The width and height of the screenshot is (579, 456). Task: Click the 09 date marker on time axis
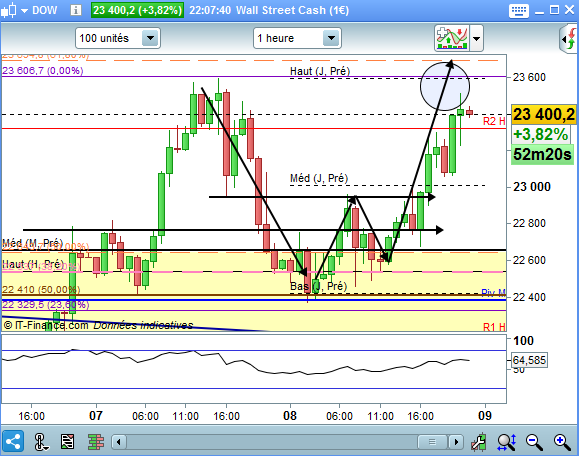click(x=485, y=416)
